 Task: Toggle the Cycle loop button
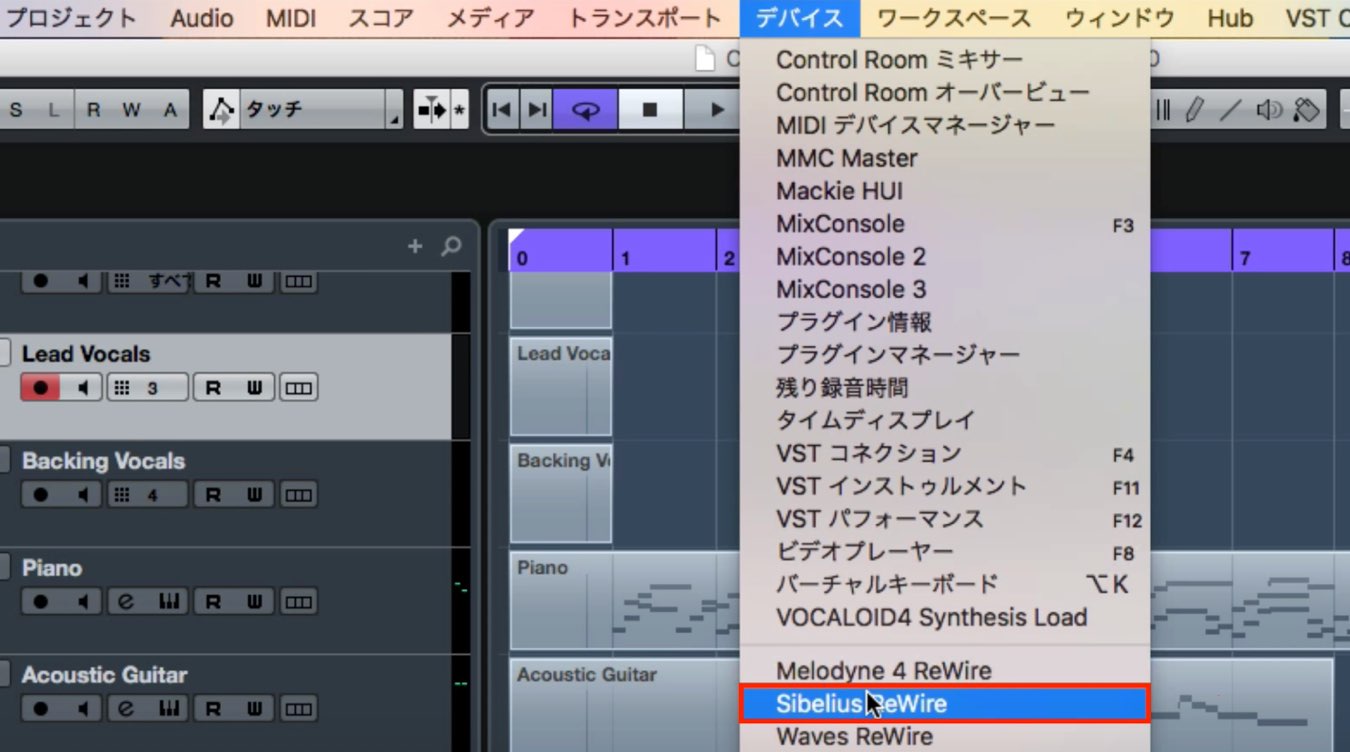coord(585,110)
